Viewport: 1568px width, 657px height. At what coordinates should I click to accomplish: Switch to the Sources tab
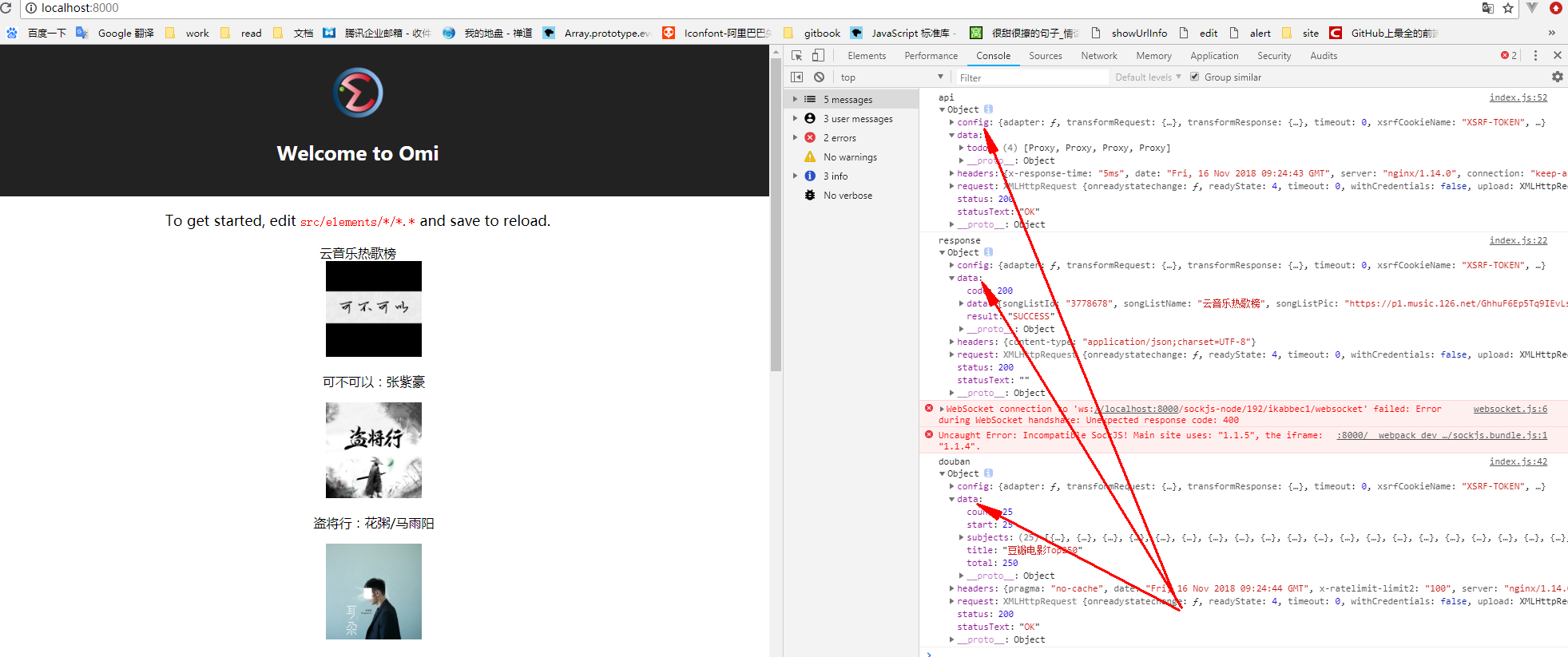[1045, 55]
